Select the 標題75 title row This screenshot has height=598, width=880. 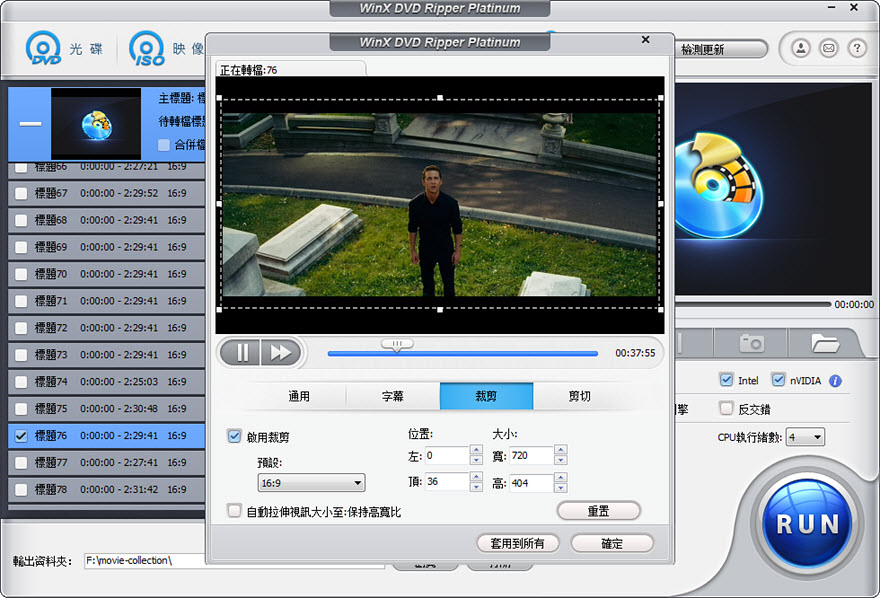[107, 409]
